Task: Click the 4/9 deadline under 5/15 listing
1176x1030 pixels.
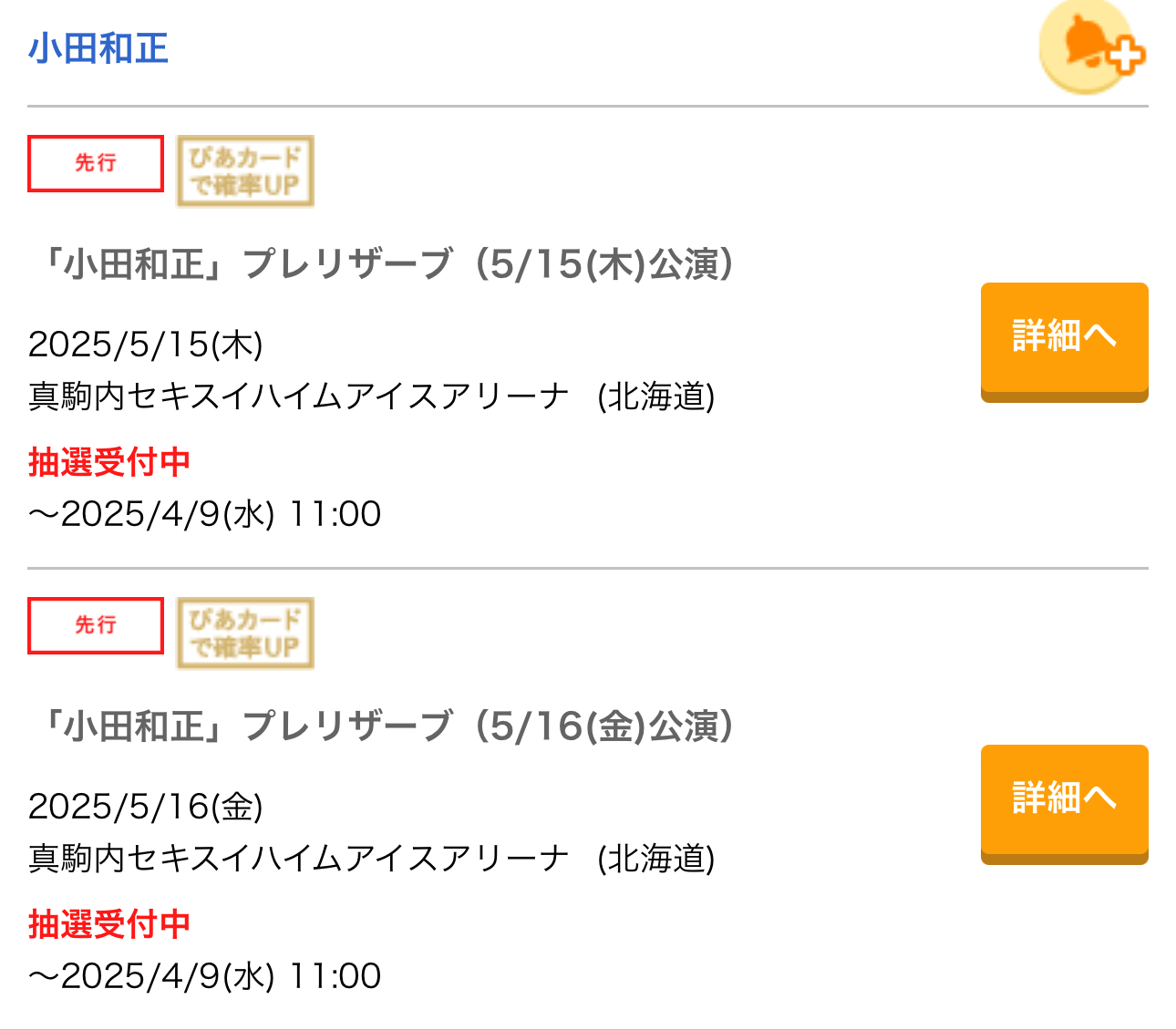Action: (205, 514)
